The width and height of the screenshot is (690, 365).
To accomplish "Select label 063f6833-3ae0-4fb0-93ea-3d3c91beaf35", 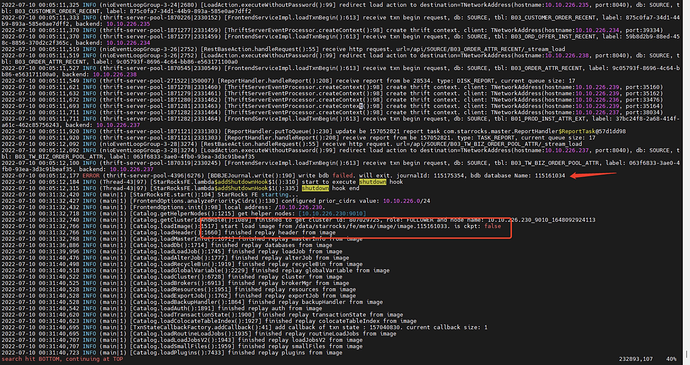I will 193,156.
